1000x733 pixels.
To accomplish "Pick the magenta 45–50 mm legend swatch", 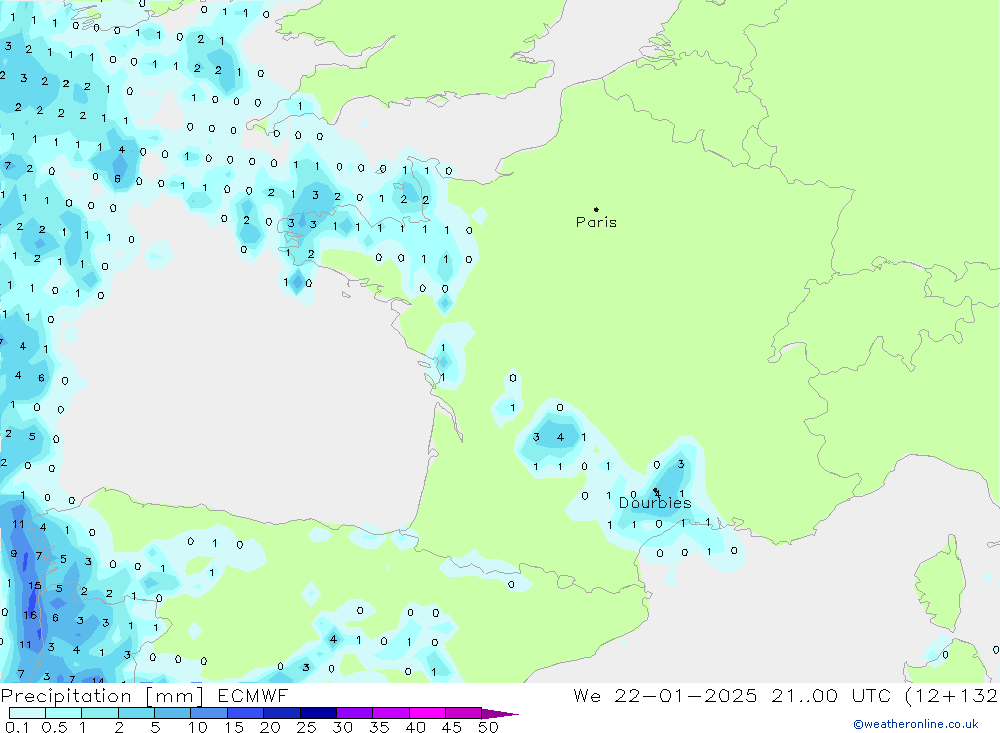I will coord(463,713).
